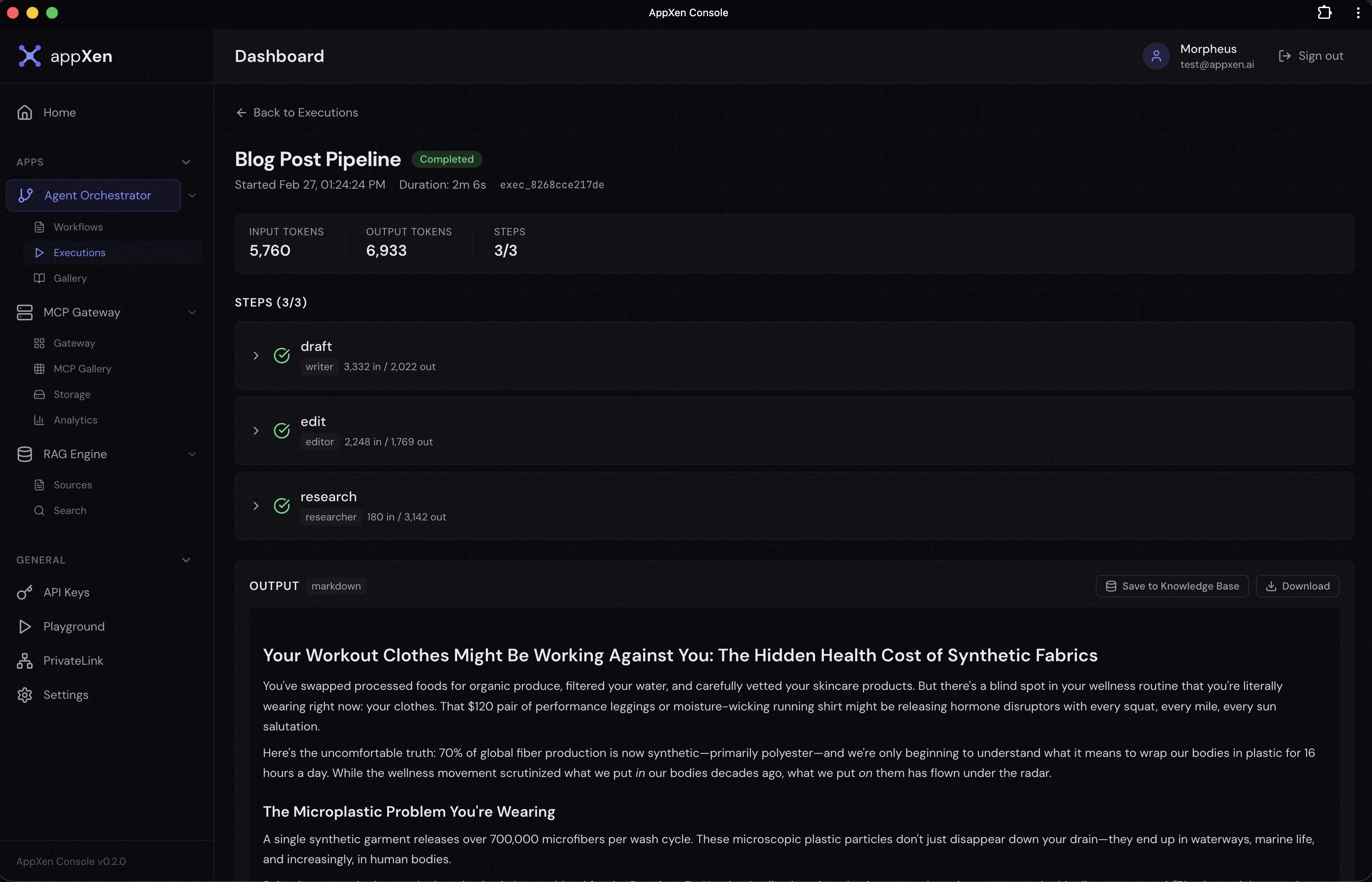Collapse the RAG Engine section chevron
1372x882 pixels.
point(193,454)
